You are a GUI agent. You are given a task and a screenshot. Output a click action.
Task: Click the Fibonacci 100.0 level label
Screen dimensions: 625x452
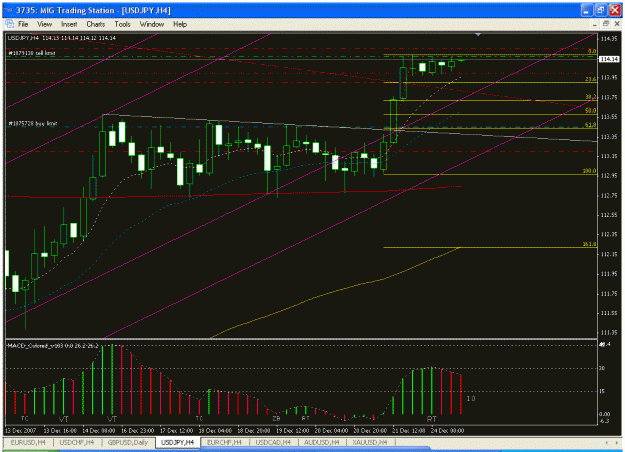point(590,171)
